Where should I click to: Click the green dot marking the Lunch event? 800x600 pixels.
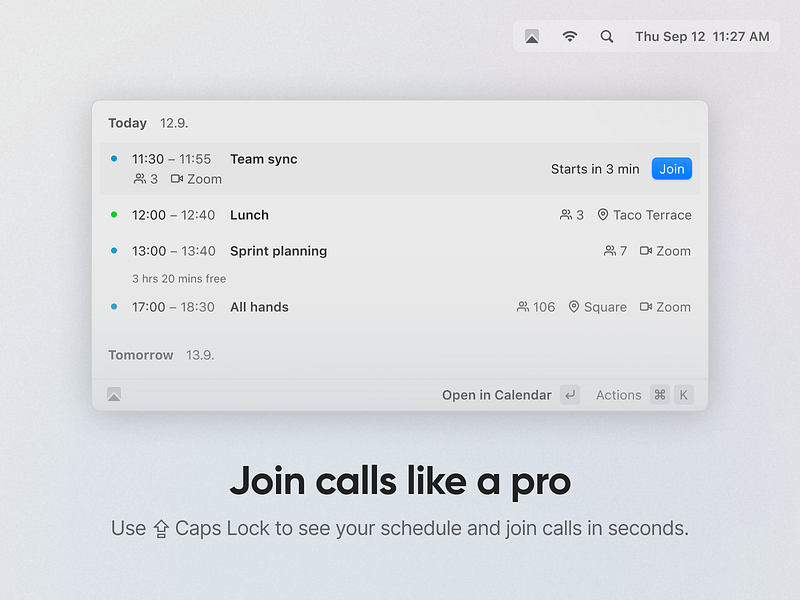(113, 214)
